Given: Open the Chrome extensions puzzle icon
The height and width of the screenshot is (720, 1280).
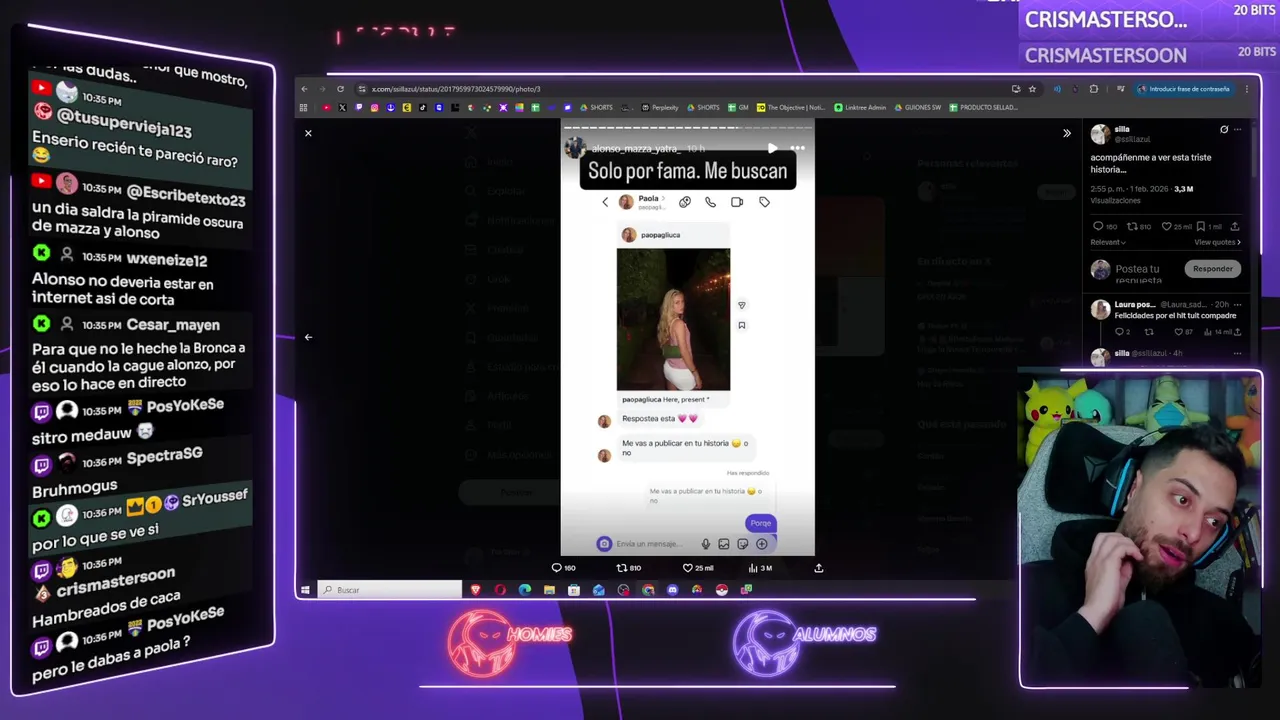Looking at the screenshot, I should pyautogui.click(x=1094, y=89).
